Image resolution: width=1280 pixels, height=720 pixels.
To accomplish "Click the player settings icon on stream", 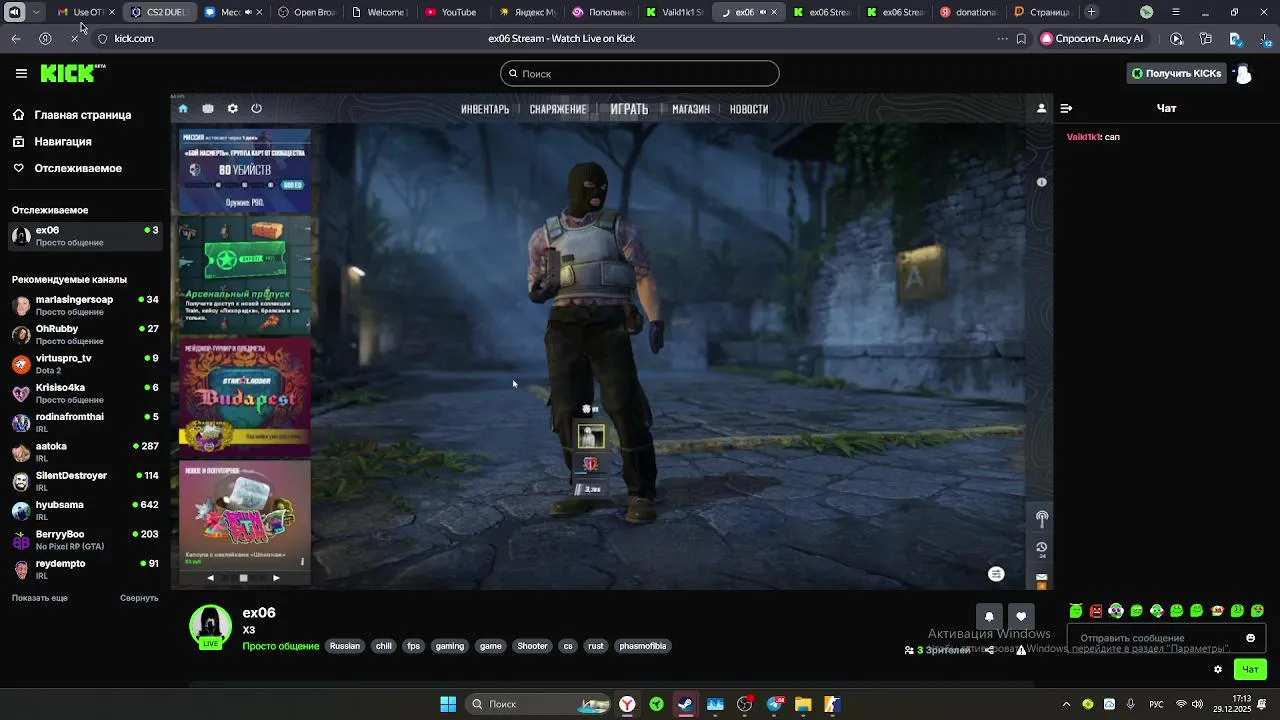I will click(x=996, y=573).
